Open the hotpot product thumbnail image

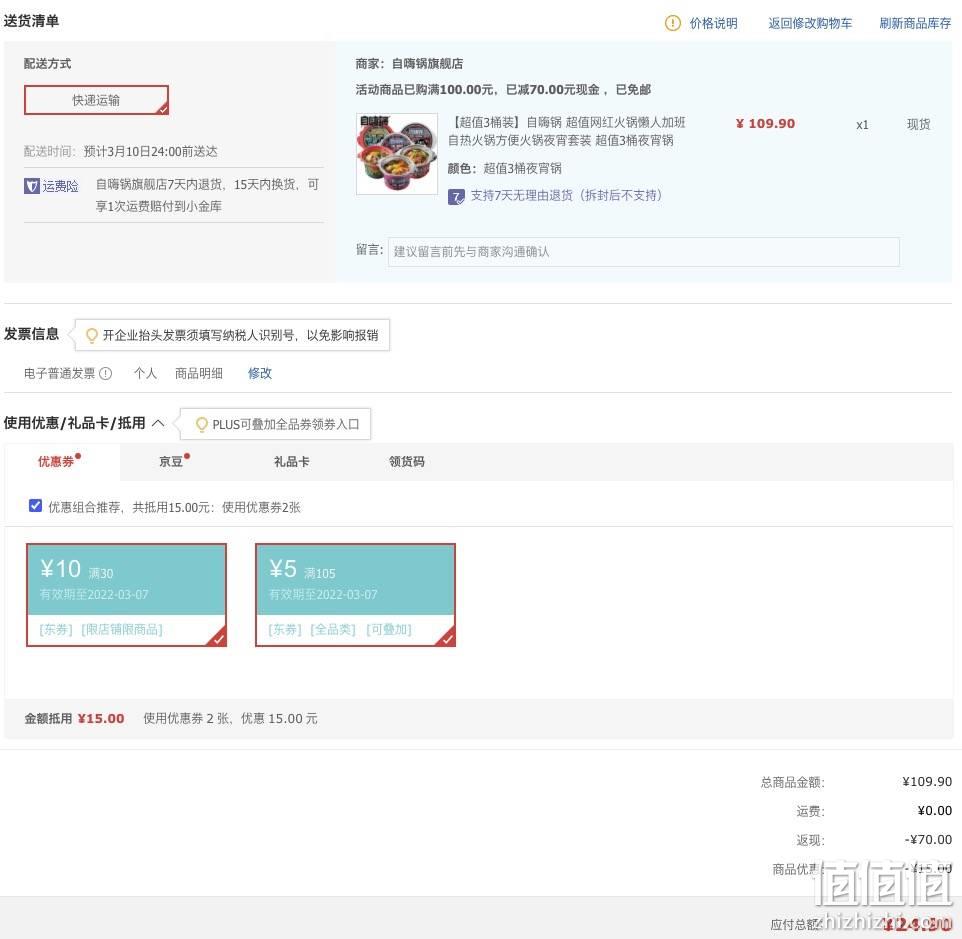[397, 154]
